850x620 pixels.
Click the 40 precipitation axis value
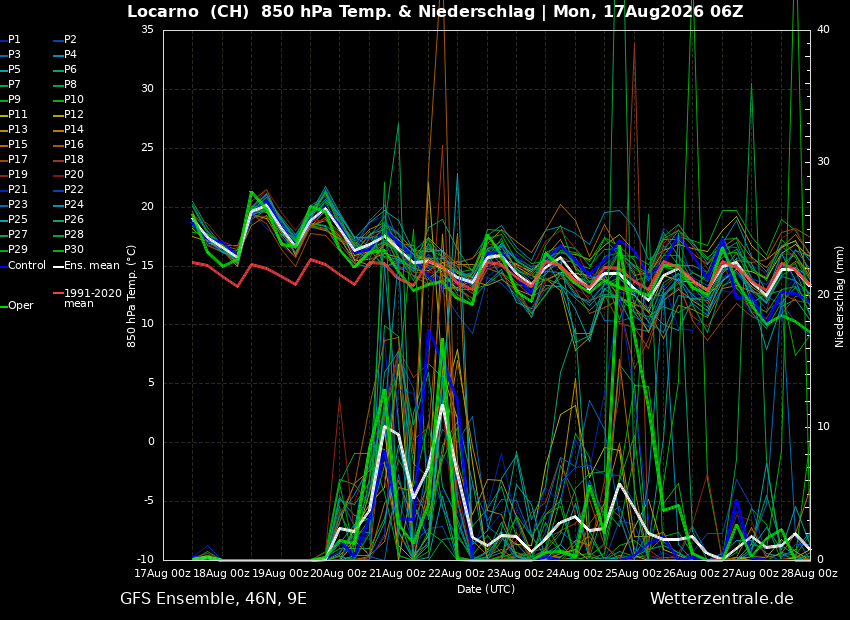(823, 29)
